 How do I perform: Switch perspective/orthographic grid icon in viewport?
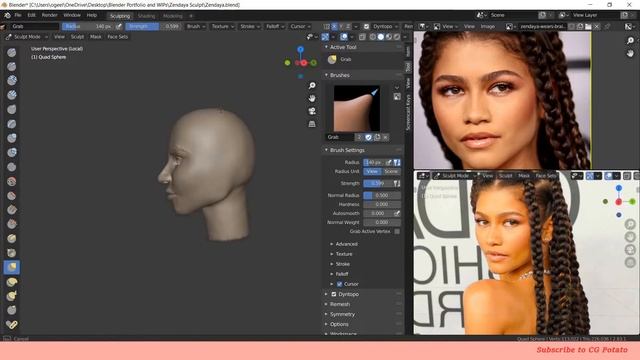(x=312, y=124)
